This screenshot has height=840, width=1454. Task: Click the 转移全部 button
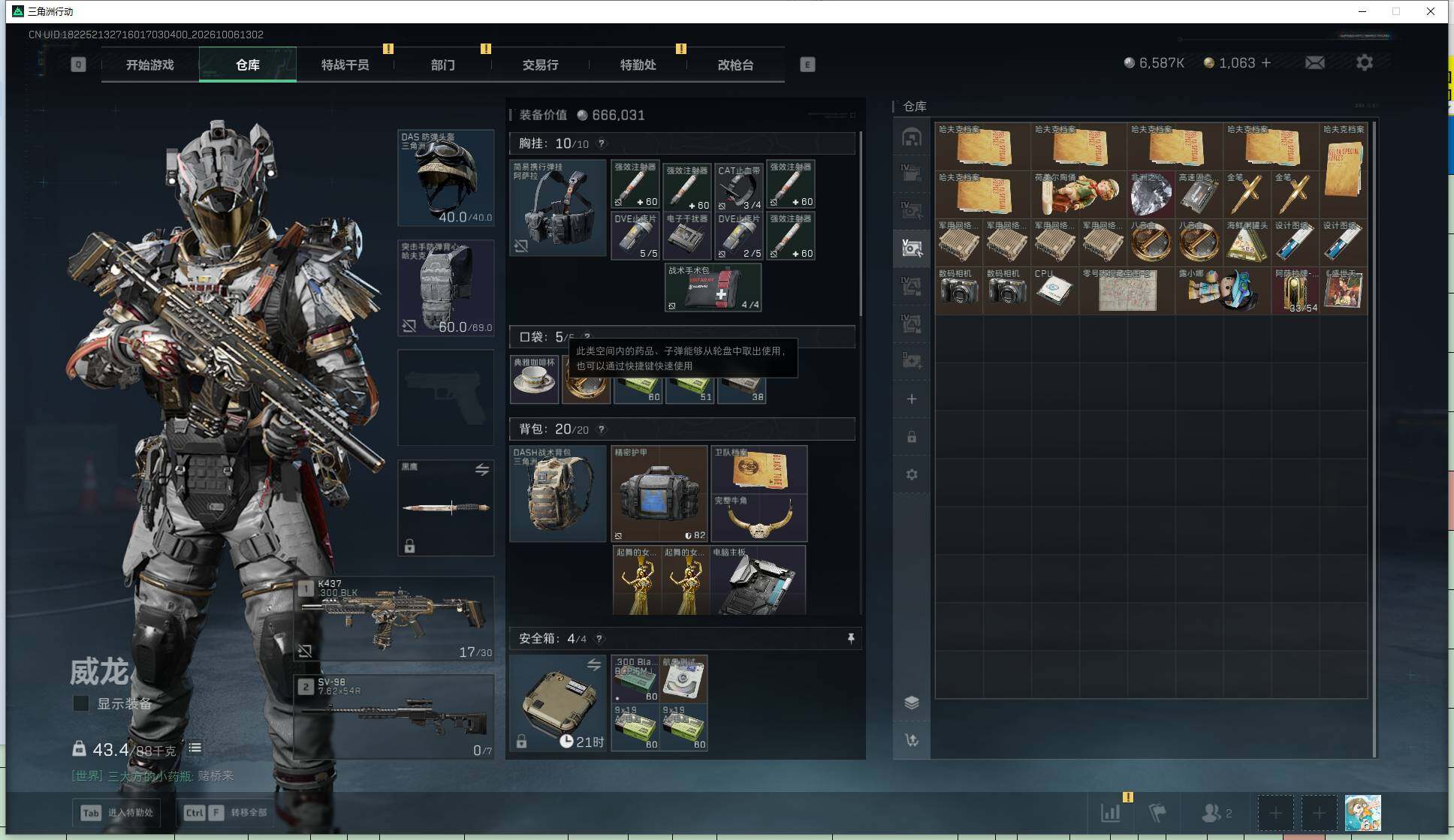click(225, 812)
